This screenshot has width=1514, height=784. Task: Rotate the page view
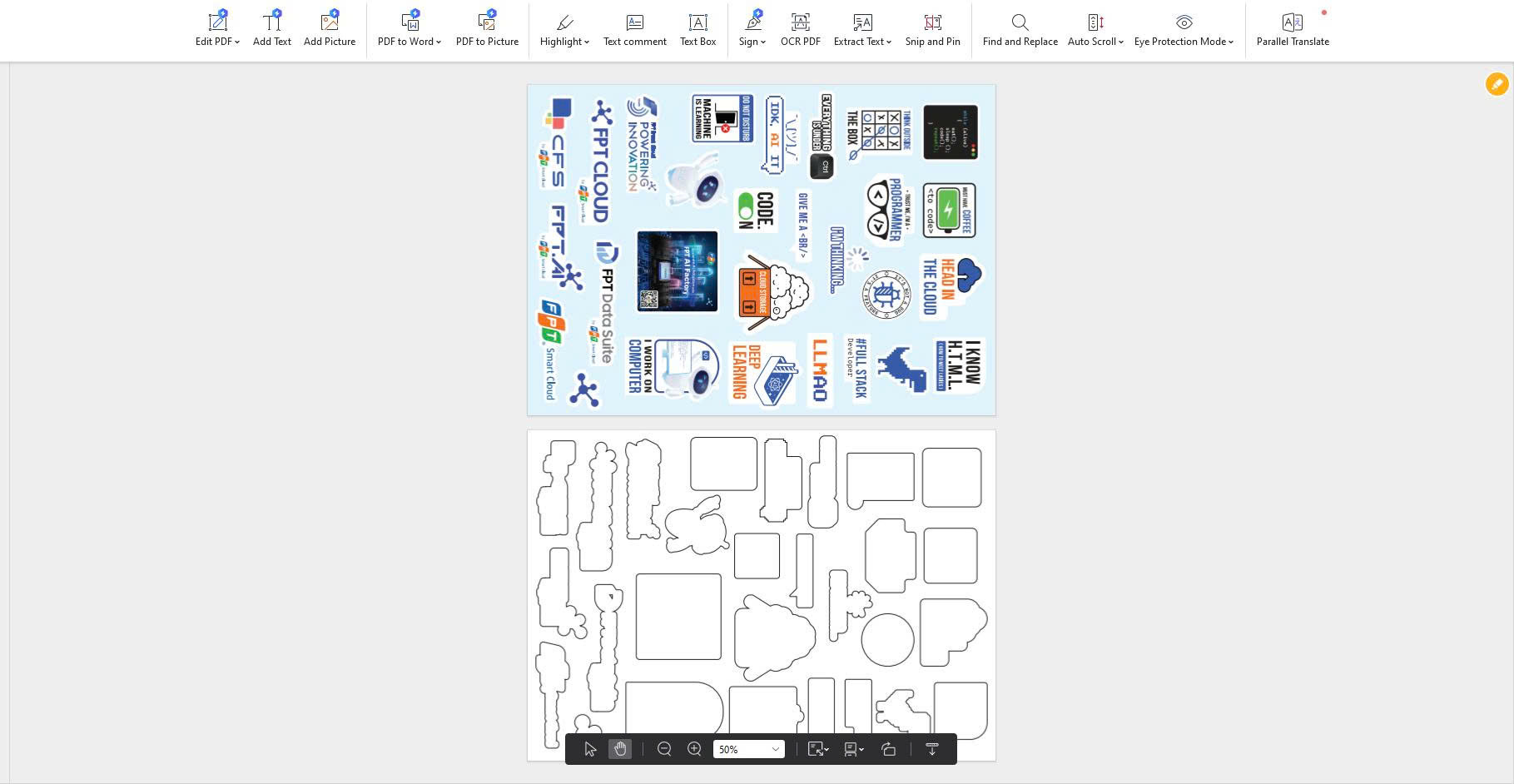pos(888,749)
